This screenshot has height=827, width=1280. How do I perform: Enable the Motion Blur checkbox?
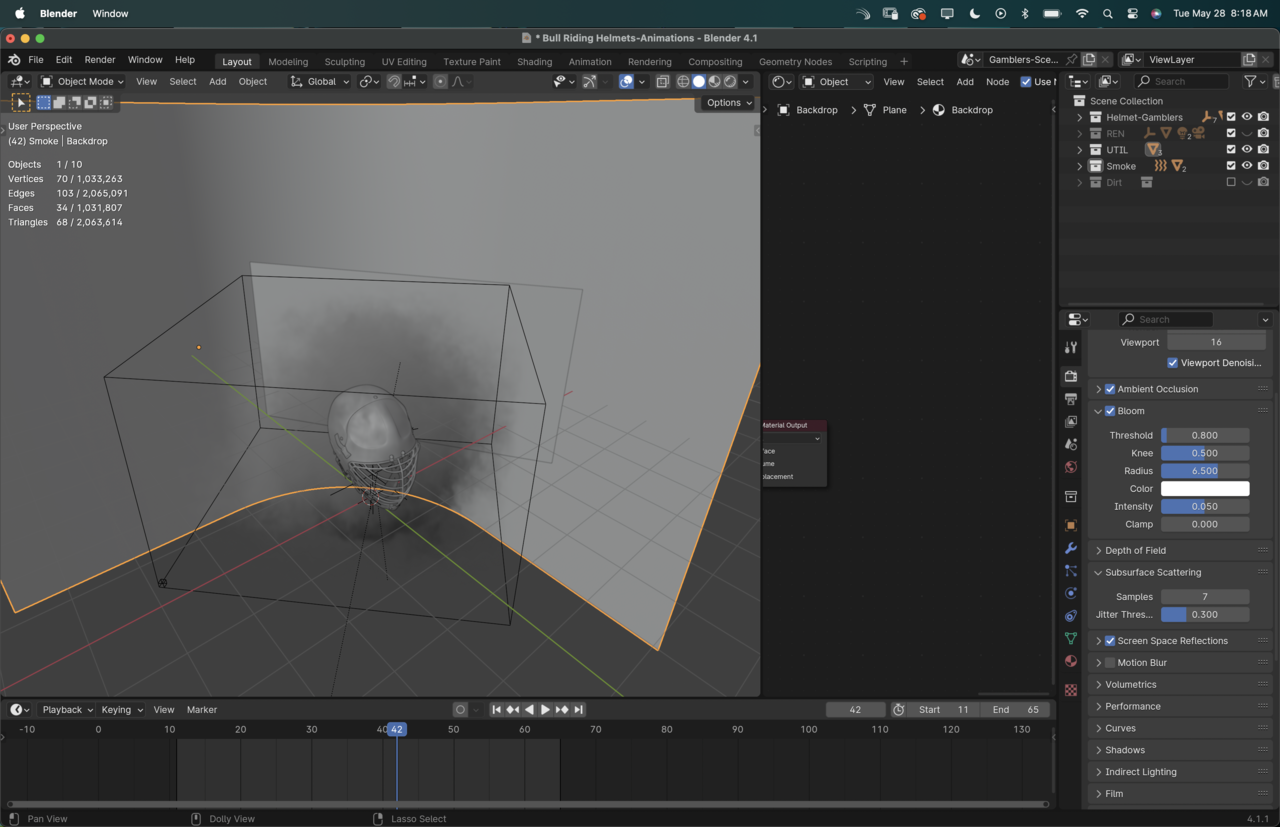1110,663
